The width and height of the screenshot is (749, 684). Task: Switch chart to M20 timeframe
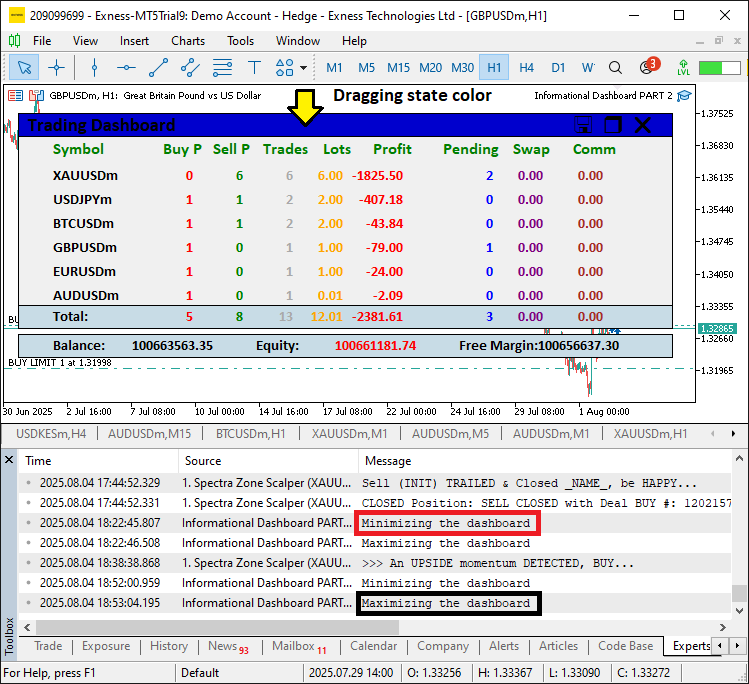pos(430,67)
